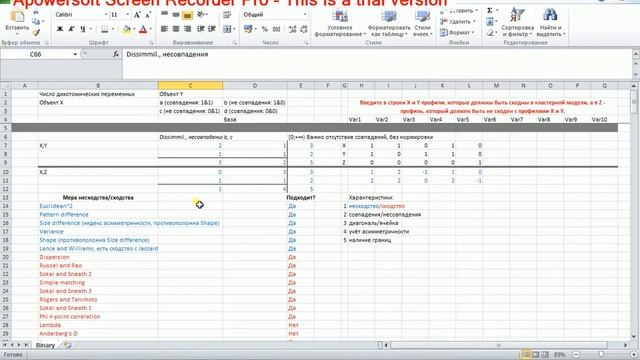Viewport: 640px width, 360px height.
Task: Click the Normal view status bar icon
Action: pyautogui.click(x=526, y=355)
